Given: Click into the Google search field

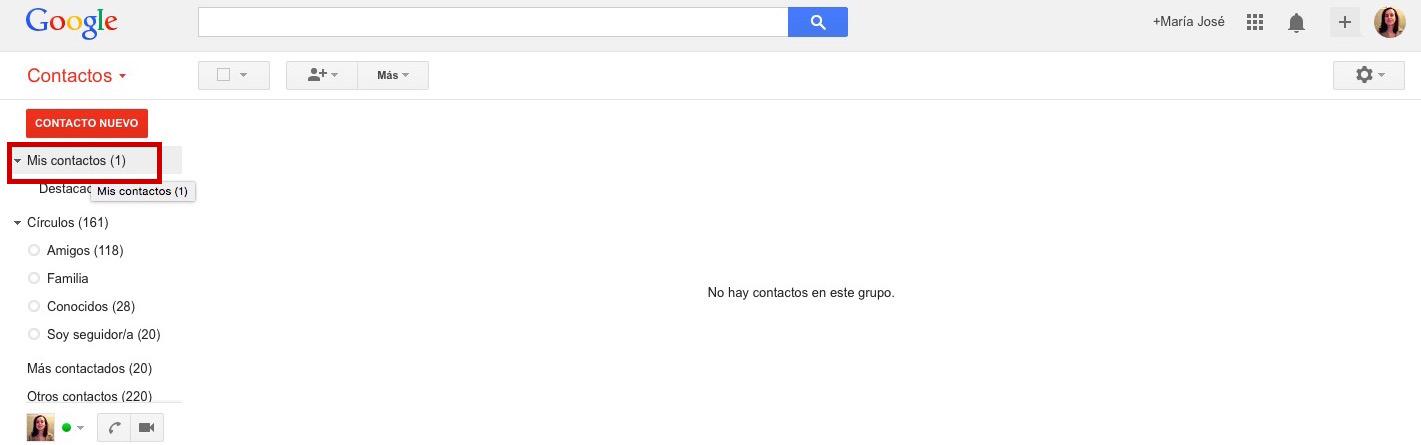Looking at the screenshot, I should click(x=493, y=22).
